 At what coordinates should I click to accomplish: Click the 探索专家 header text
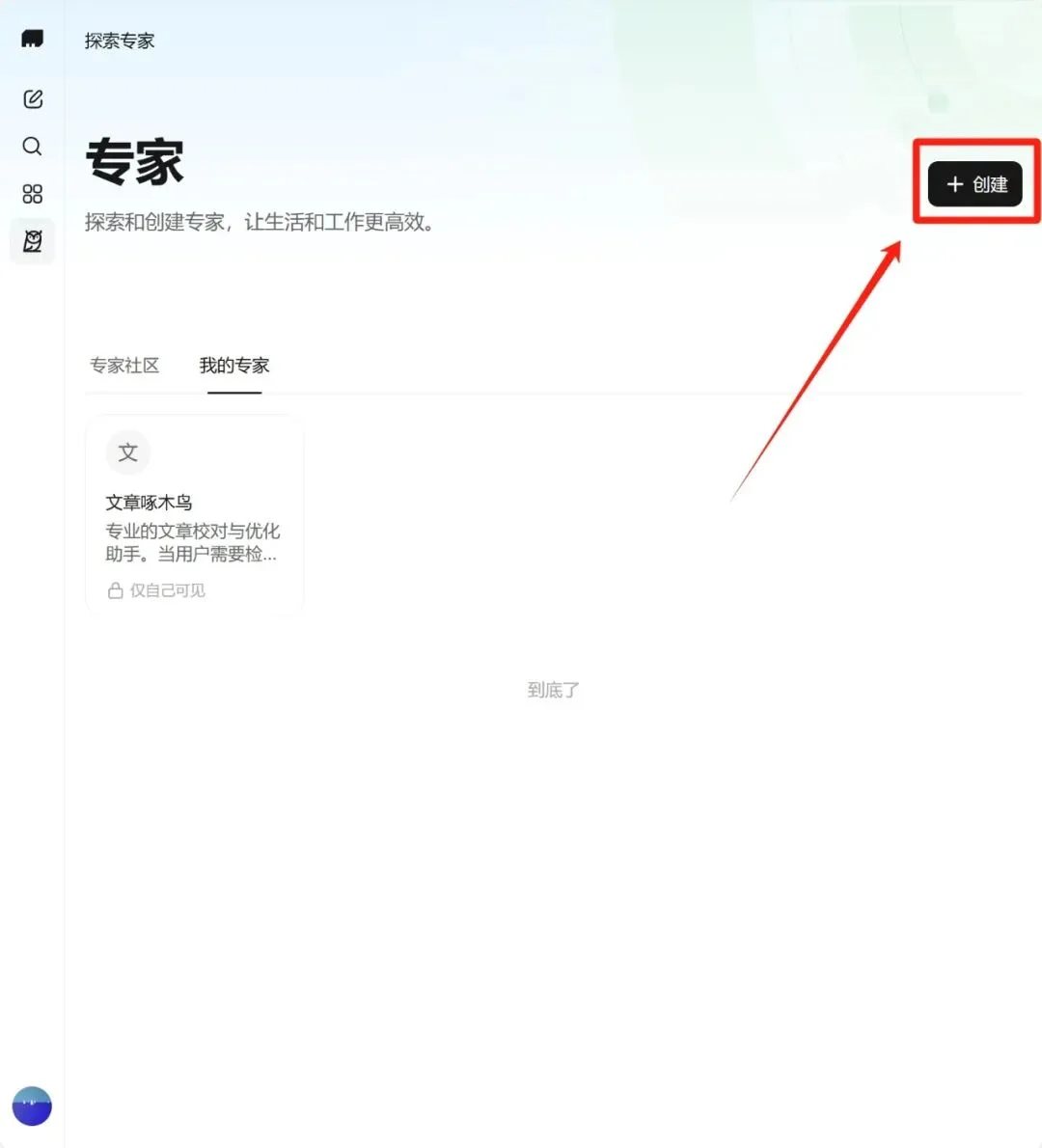119,41
